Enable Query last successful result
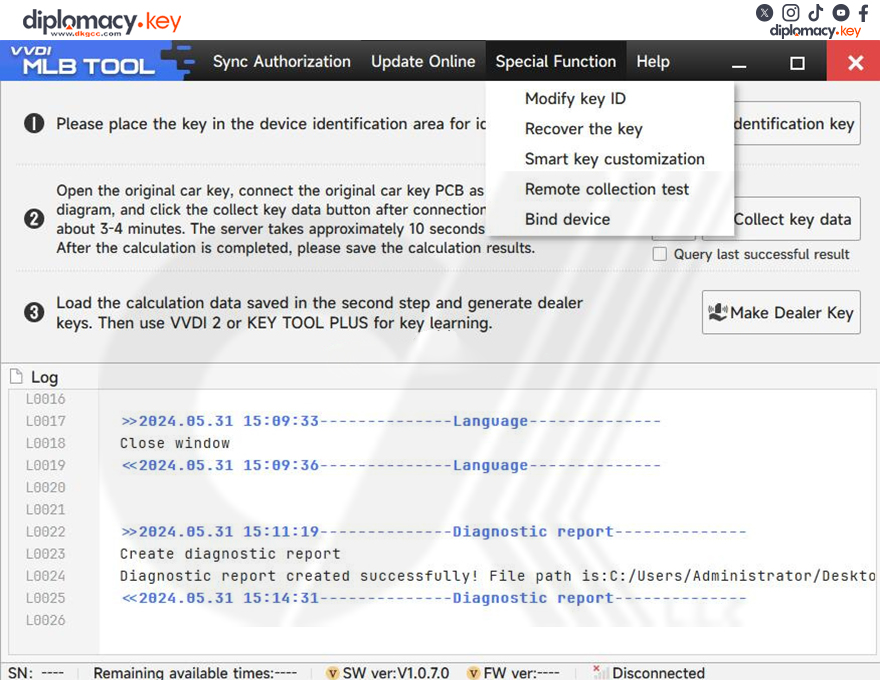The width and height of the screenshot is (880, 680). point(659,254)
